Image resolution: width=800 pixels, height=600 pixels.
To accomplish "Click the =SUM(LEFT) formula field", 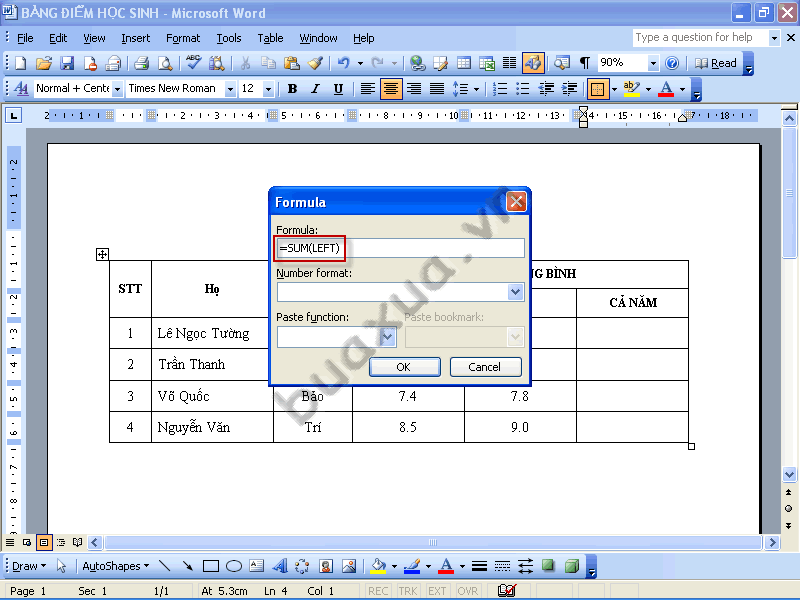I will 400,248.
